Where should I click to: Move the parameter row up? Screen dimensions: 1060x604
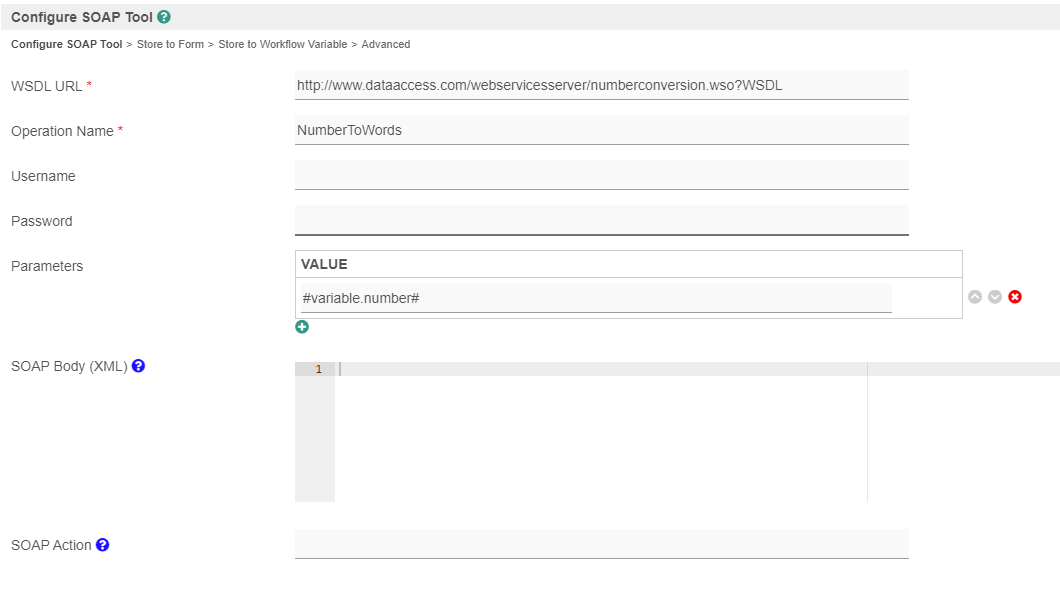pyautogui.click(x=975, y=297)
